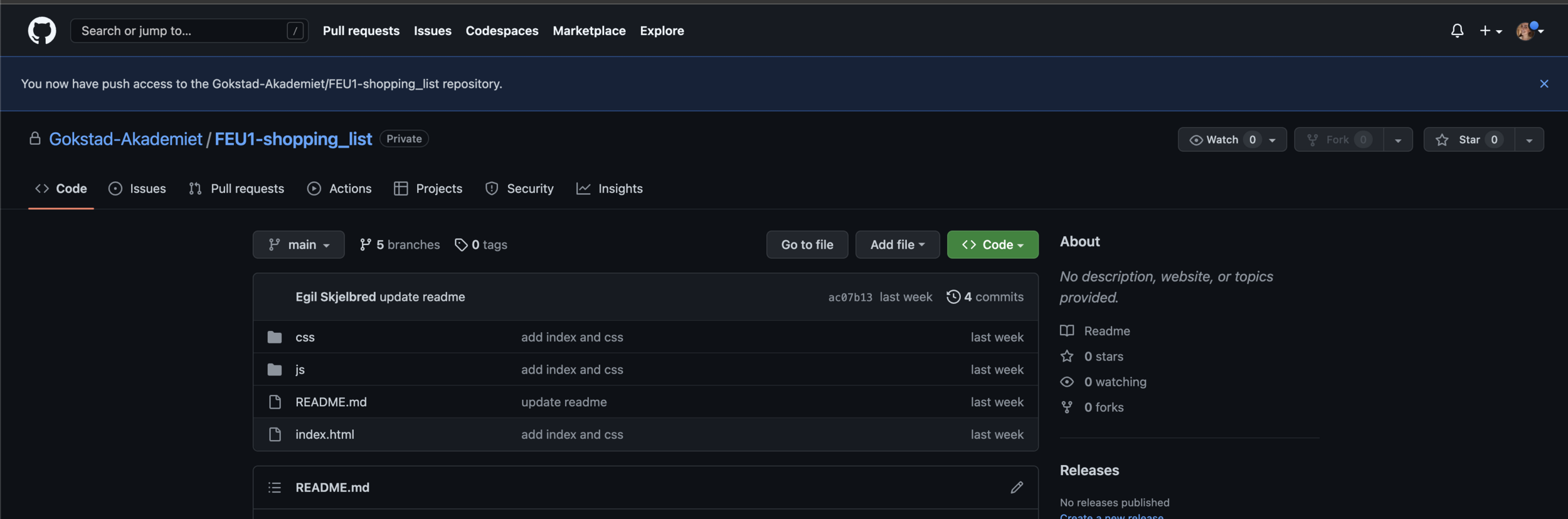Click the css folder icon

(x=275, y=337)
